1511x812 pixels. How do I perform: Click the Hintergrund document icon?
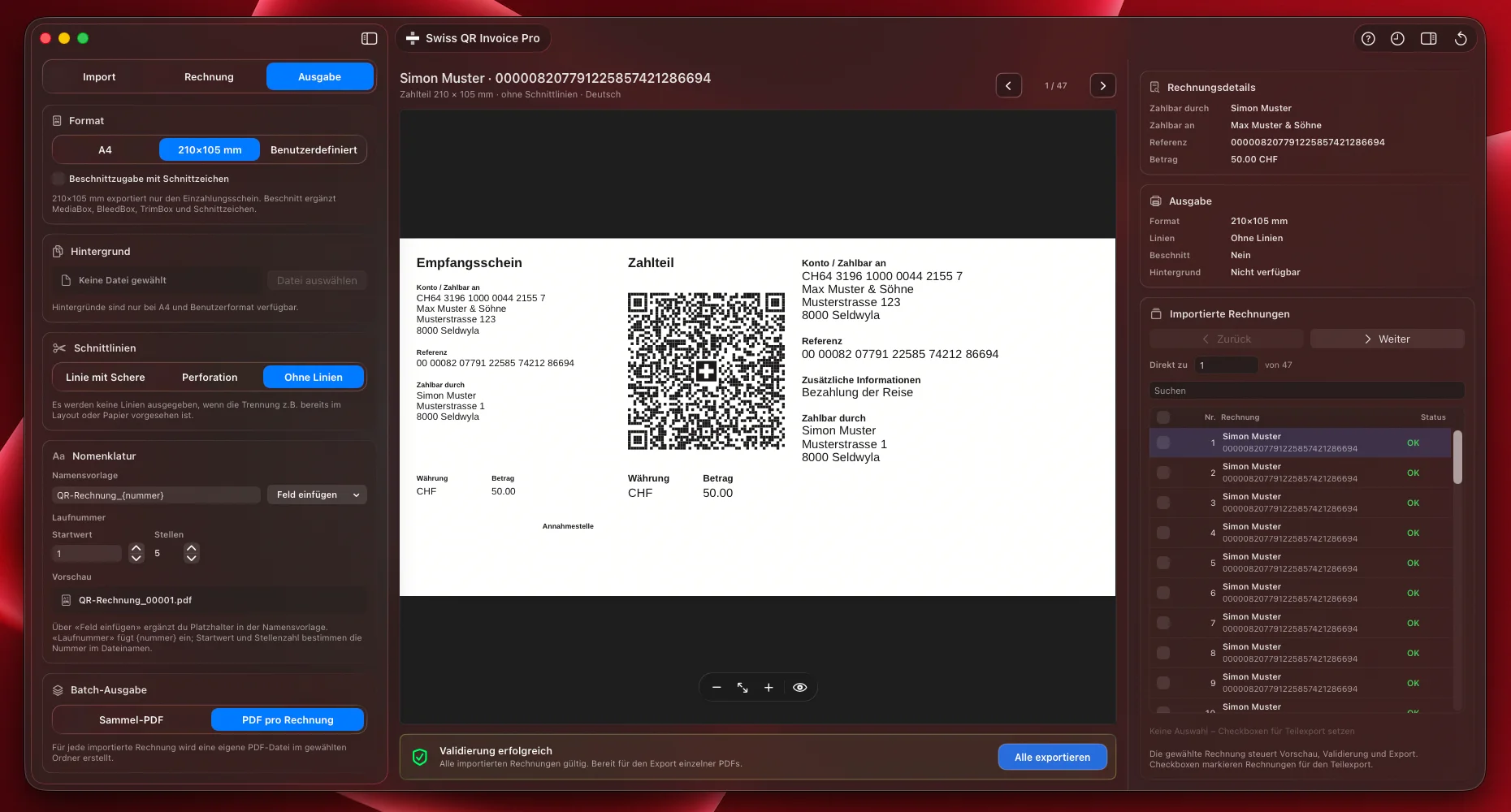(x=58, y=252)
